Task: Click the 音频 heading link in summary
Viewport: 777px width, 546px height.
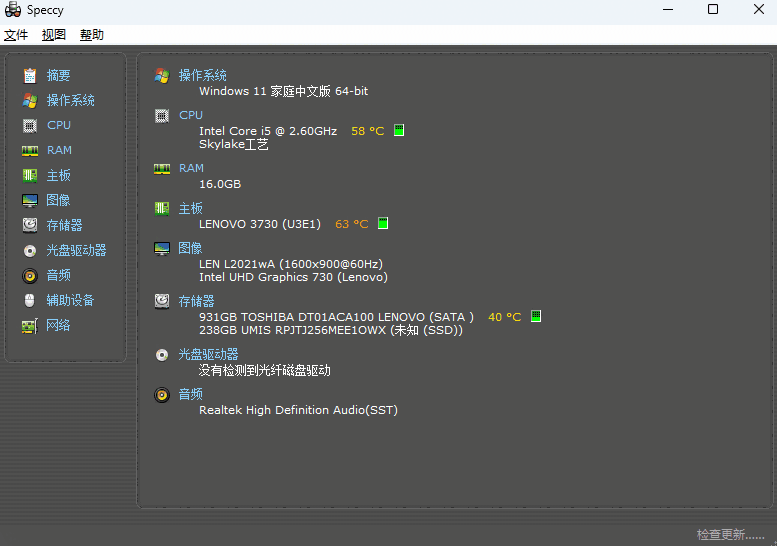Action: pyautogui.click(x=191, y=394)
